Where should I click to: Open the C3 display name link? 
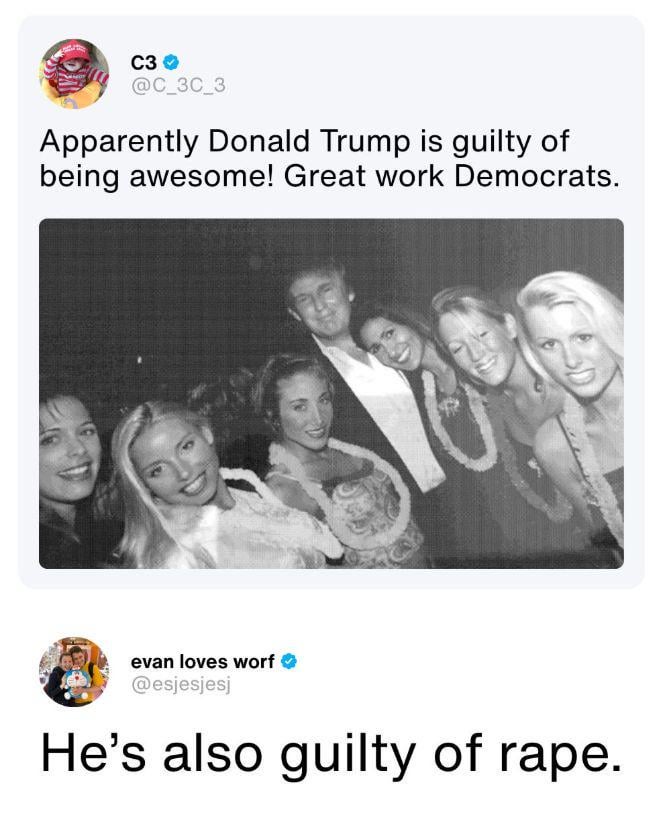143,63
